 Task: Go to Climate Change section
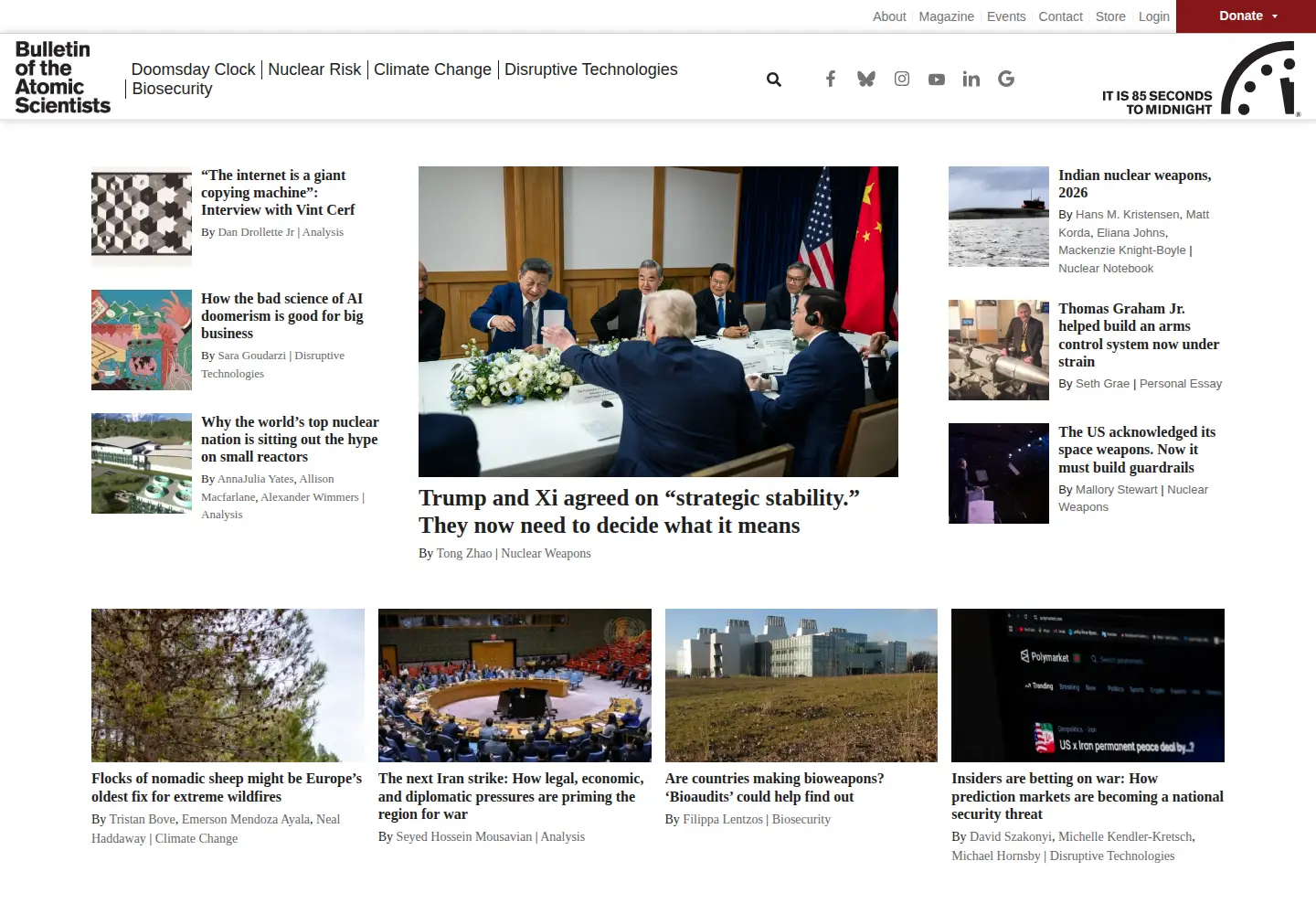(x=432, y=69)
